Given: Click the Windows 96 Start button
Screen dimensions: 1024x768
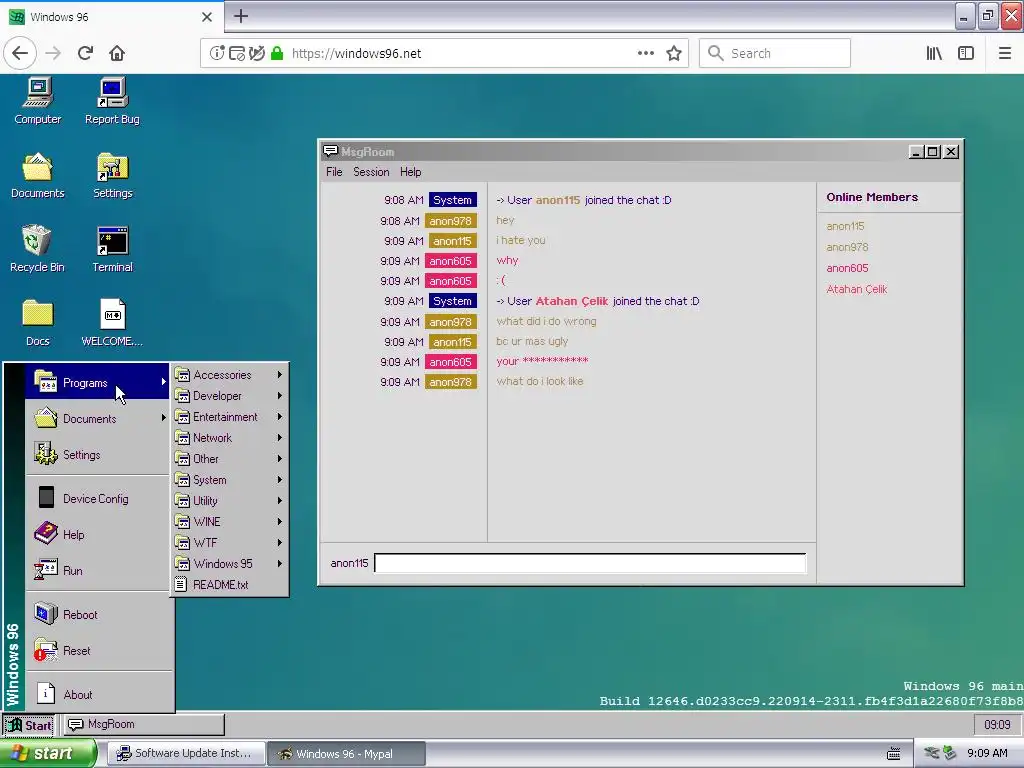Looking at the screenshot, I should pos(29,725).
